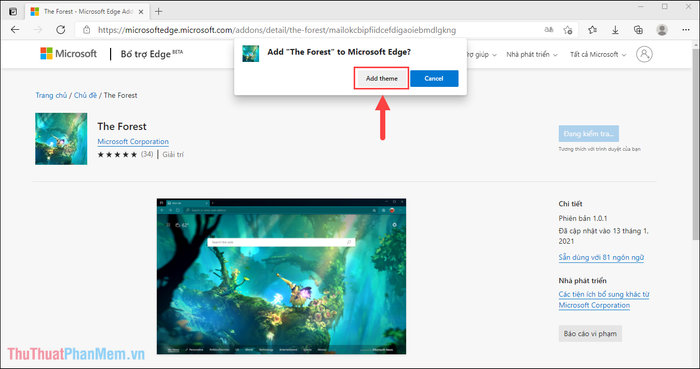Click the Forward navigation arrow
The width and height of the screenshot is (700, 369).
point(38,30)
